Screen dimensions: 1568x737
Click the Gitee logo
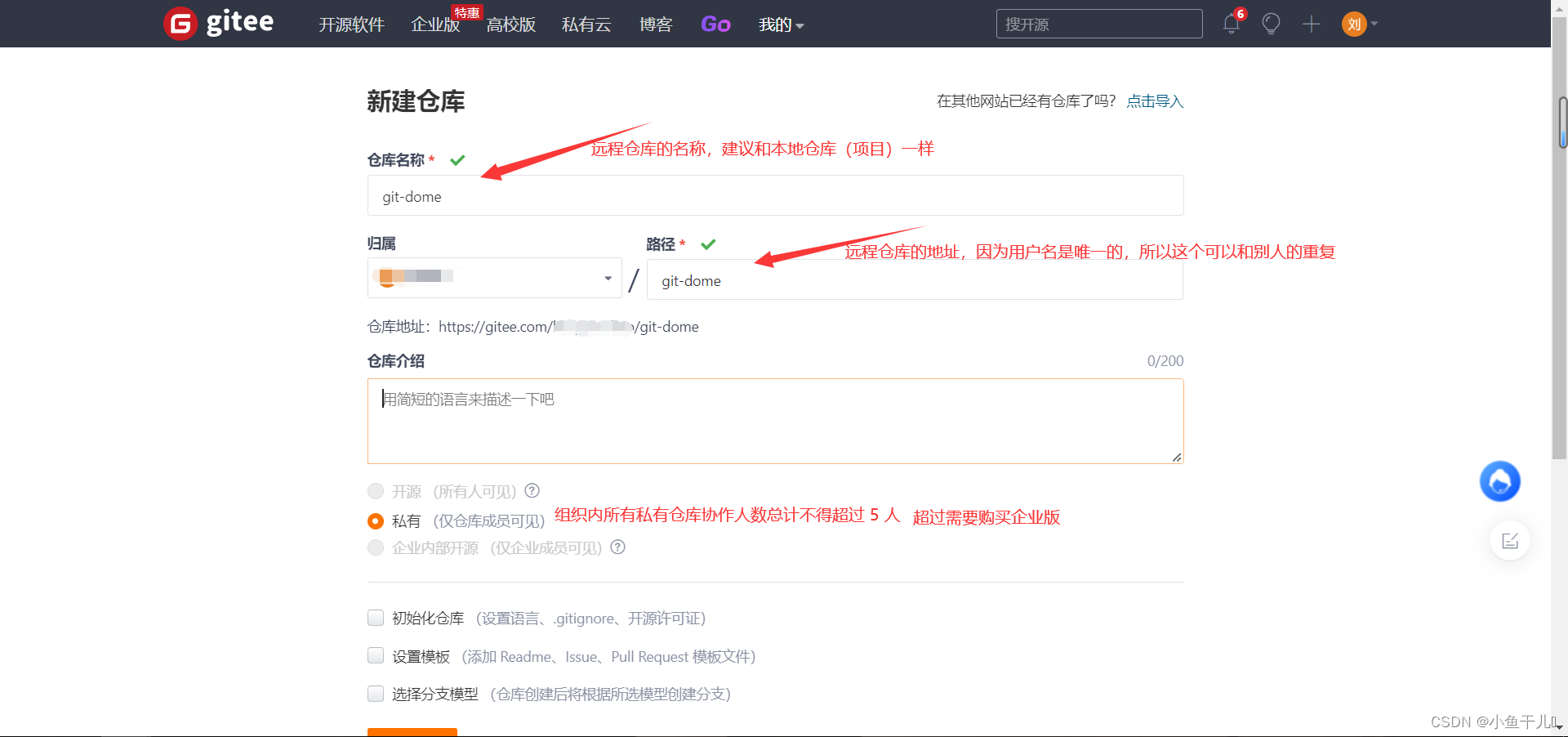point(219,23)
